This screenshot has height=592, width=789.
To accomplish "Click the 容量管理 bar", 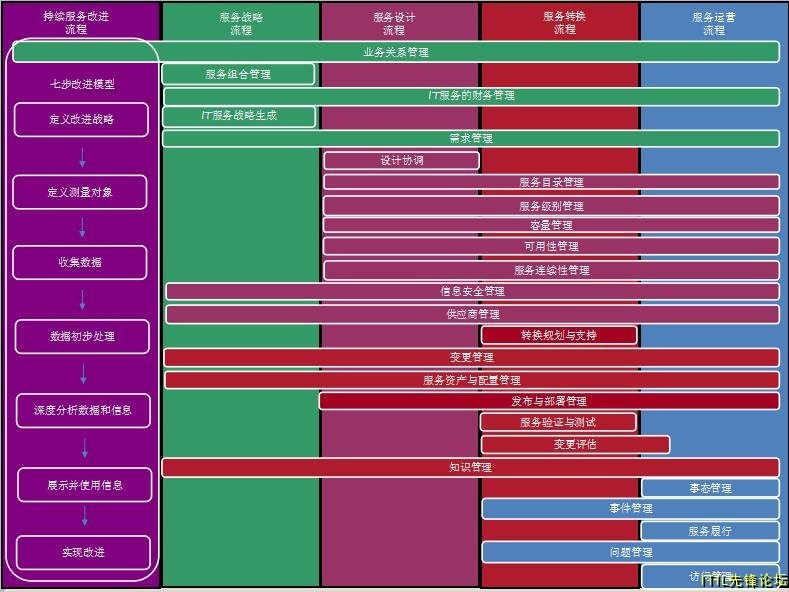I will point(551,225).
